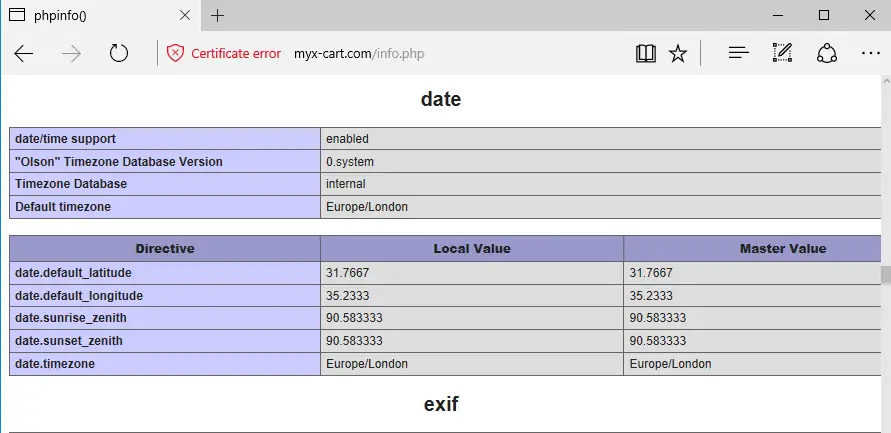Add page to favorites star
This screenshot has width=891, height=433.
point(678,54)
